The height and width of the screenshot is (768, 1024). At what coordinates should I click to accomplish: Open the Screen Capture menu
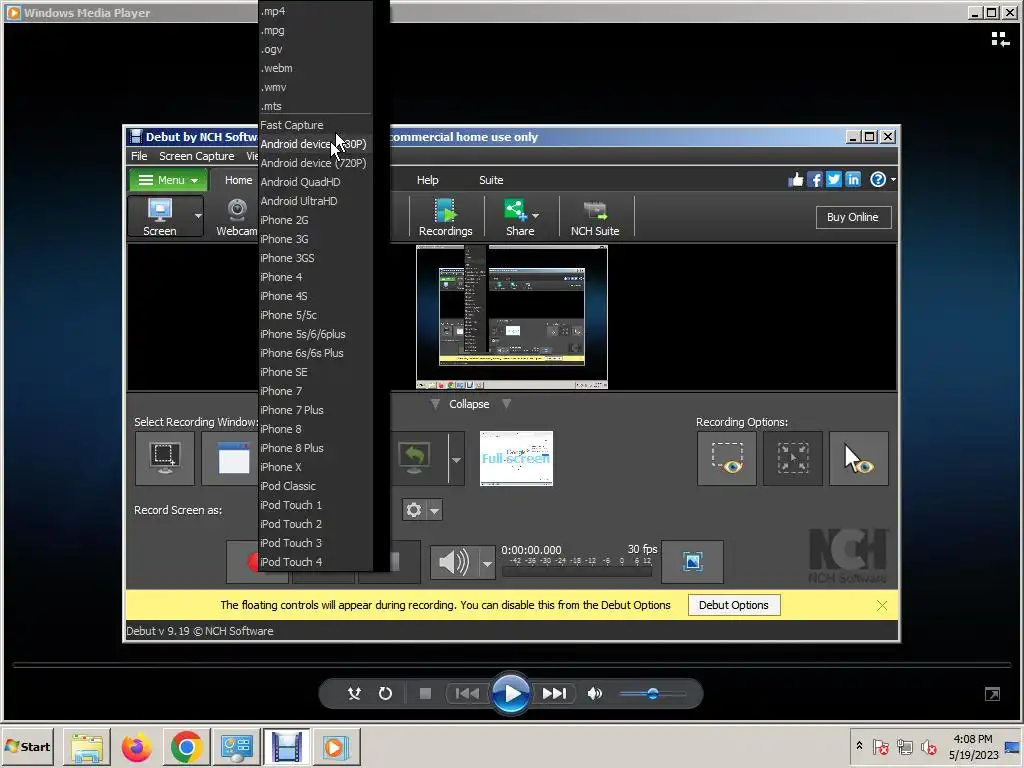pyautogui.click(x=197, y=156)
